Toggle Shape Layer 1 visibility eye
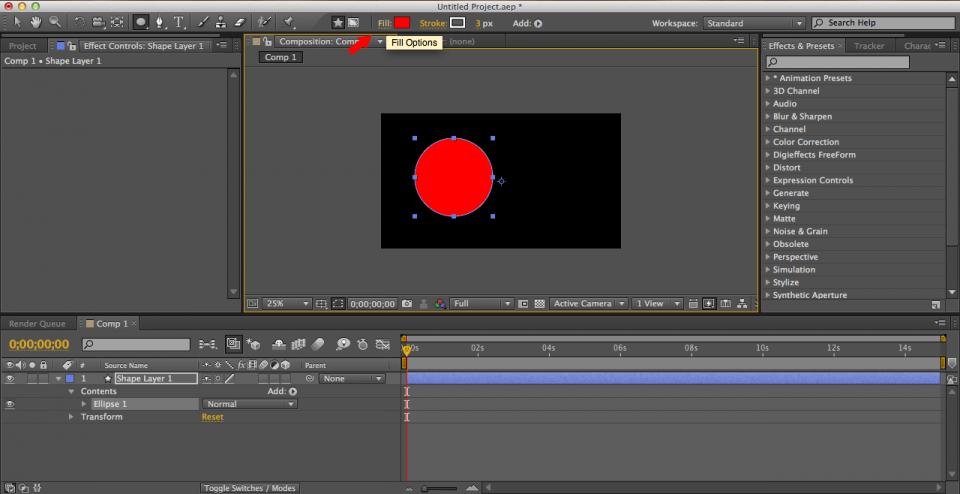 (10, 379)
